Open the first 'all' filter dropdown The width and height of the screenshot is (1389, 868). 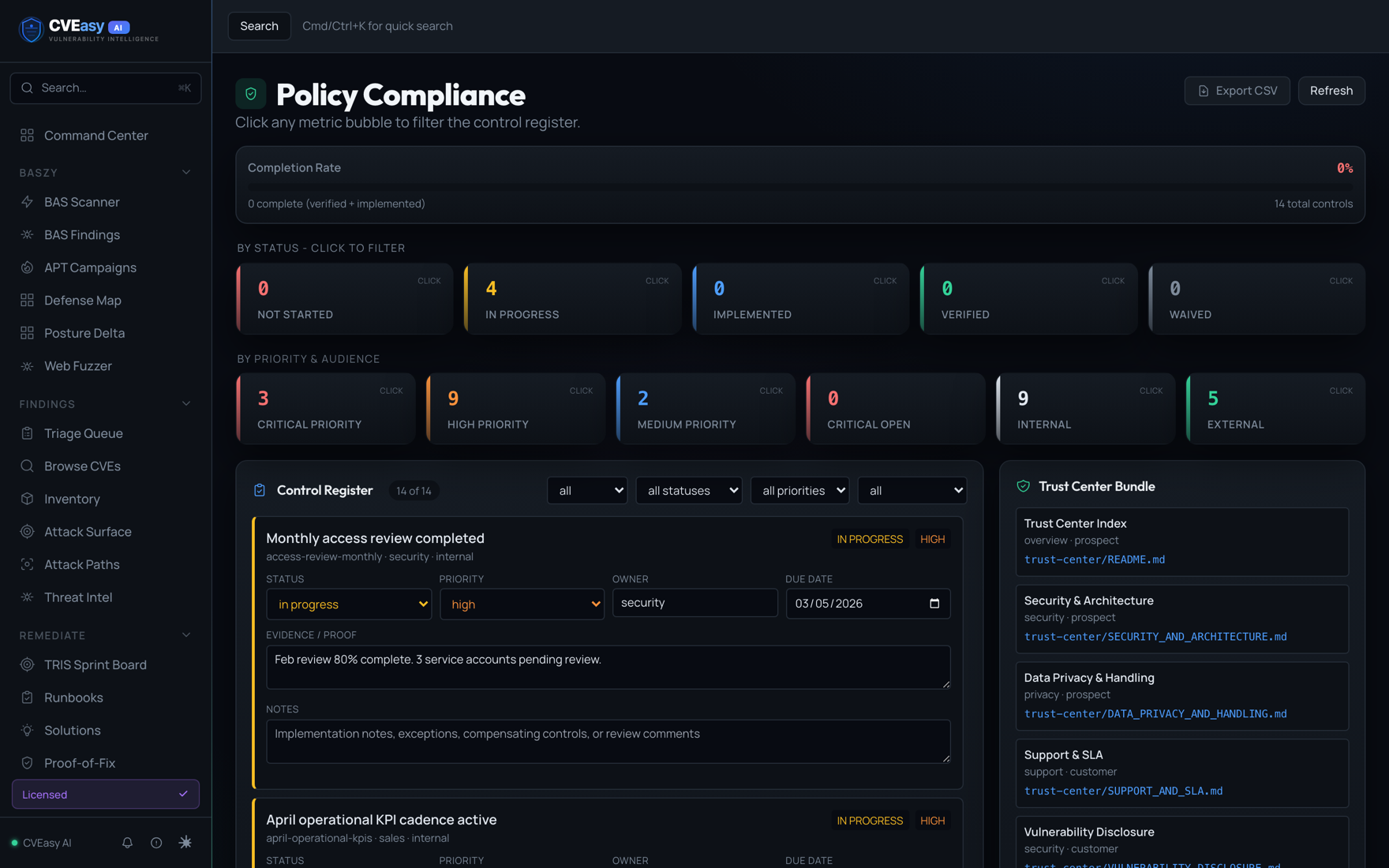pos(587,490)
